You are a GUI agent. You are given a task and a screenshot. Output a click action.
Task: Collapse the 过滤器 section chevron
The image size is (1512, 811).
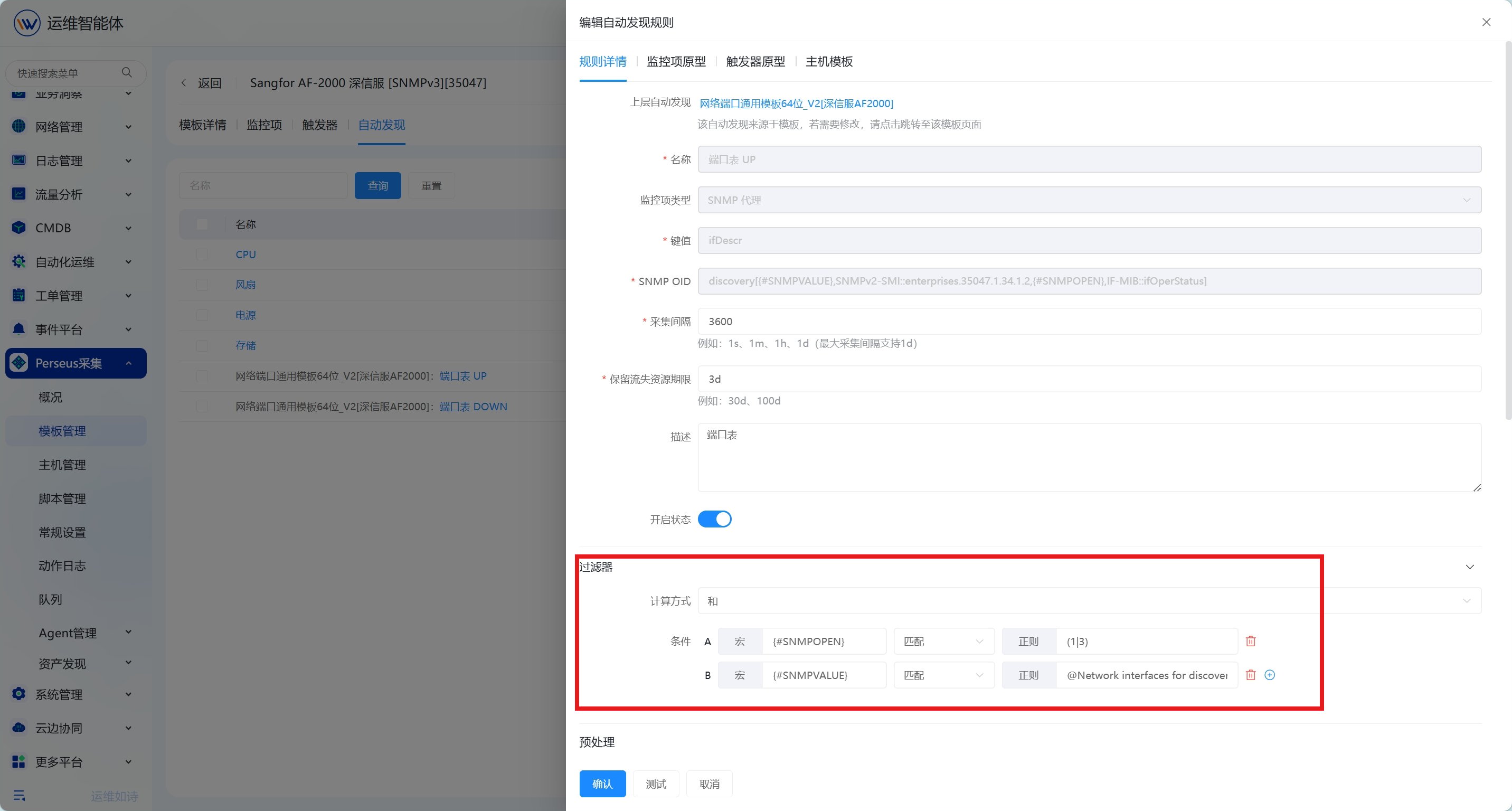click(1470, 567)
